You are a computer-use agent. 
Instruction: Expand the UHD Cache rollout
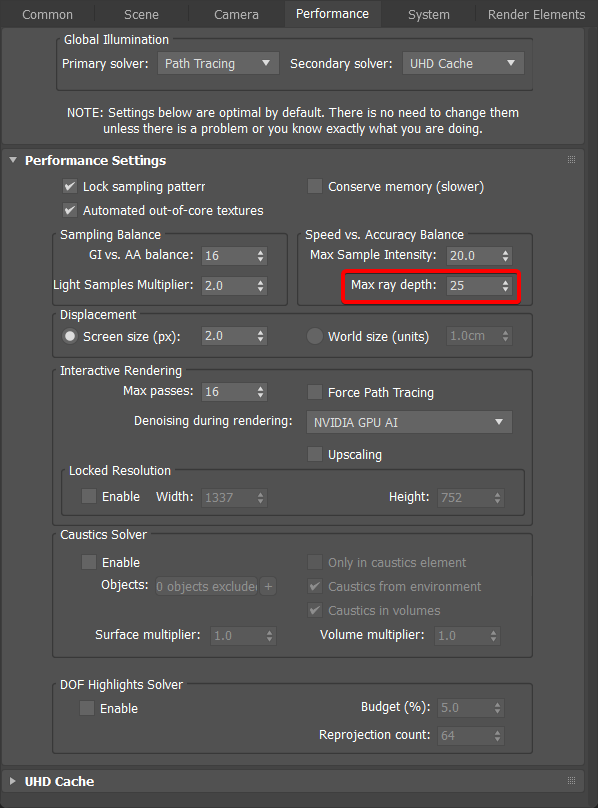[x=13, y=781]
